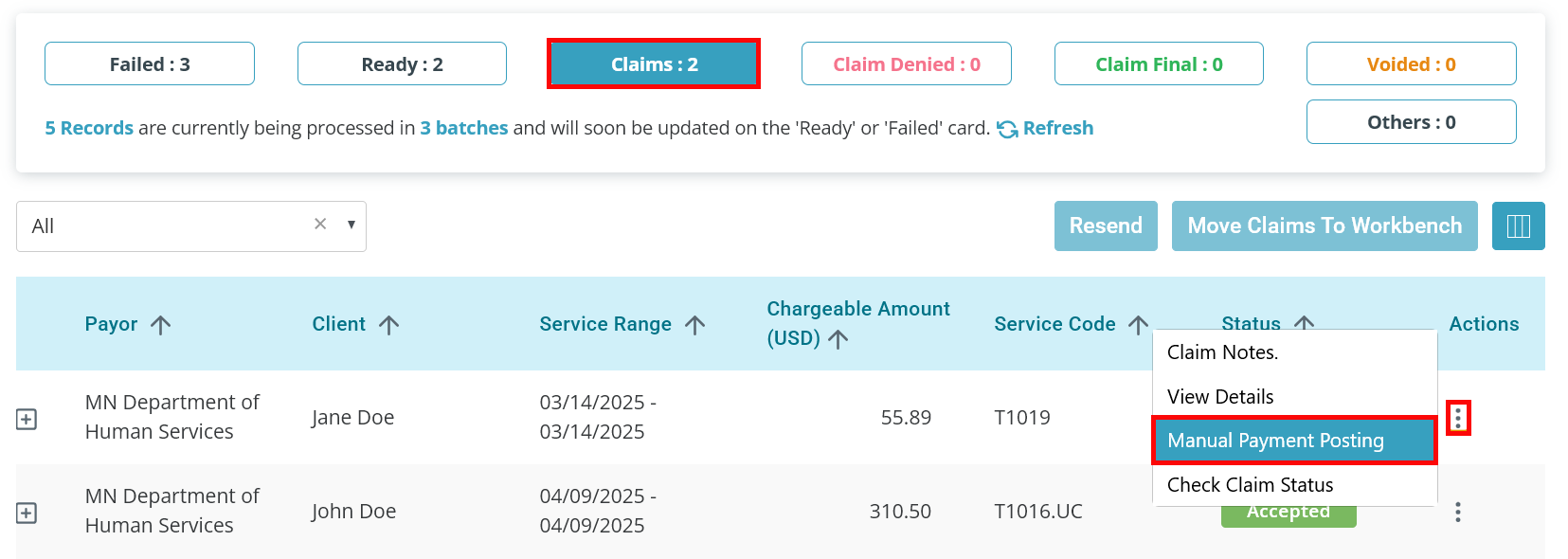Image resolution: width=1568 pixels, height=559 pixels.
Task: Open the All filter dropdown arrow
Action: [x=351, y=225]
